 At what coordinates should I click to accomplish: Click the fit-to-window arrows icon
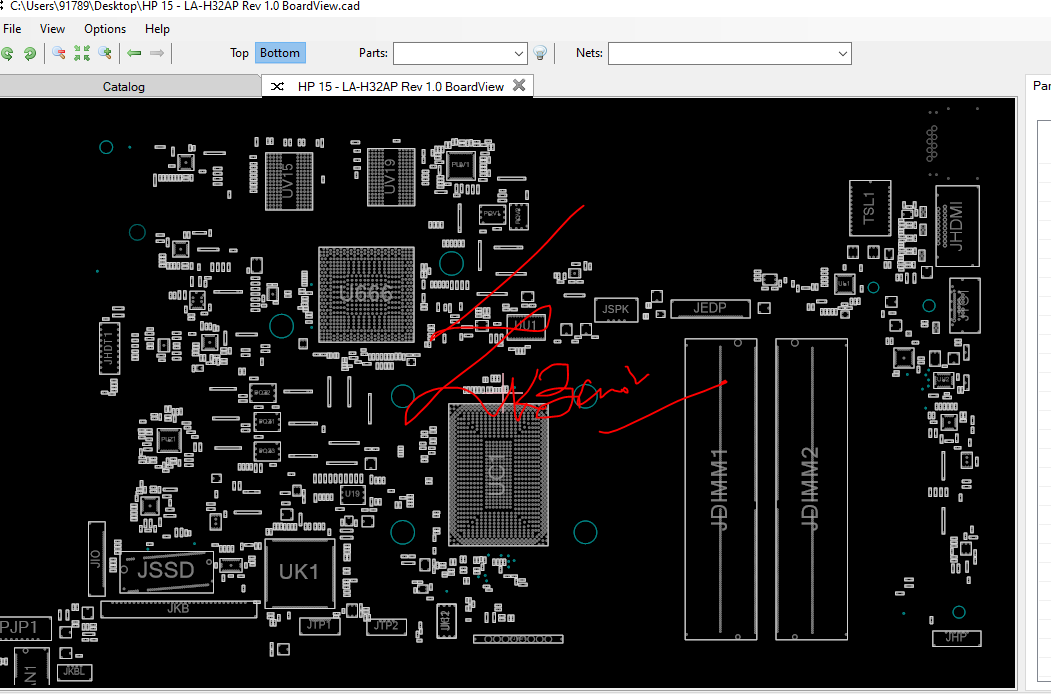(x=82, y=53)
